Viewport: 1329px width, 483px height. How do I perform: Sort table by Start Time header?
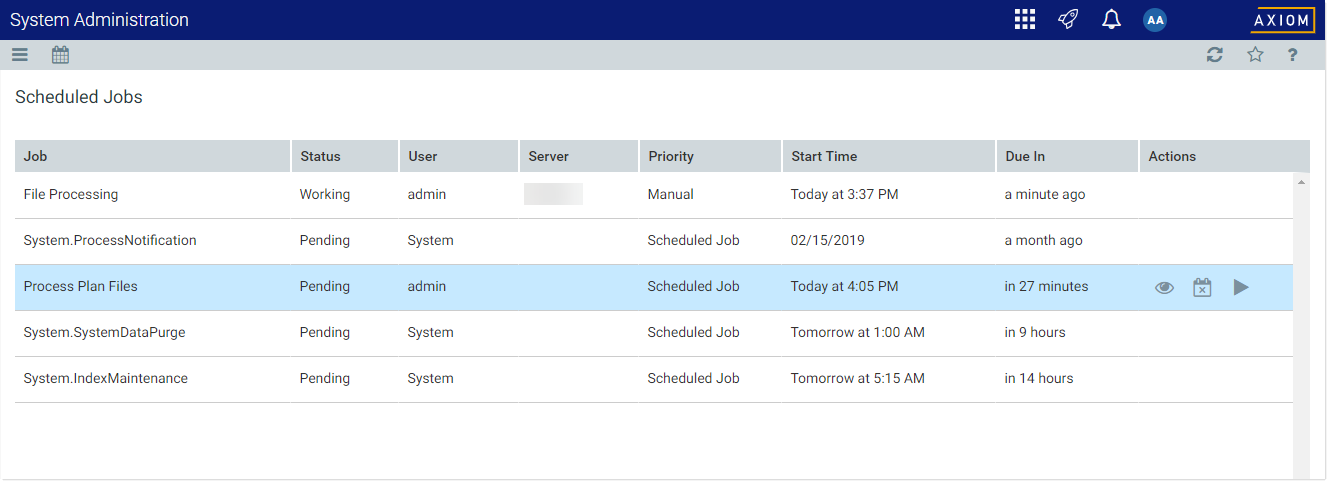pyautogui.click(x=824, y=156)
